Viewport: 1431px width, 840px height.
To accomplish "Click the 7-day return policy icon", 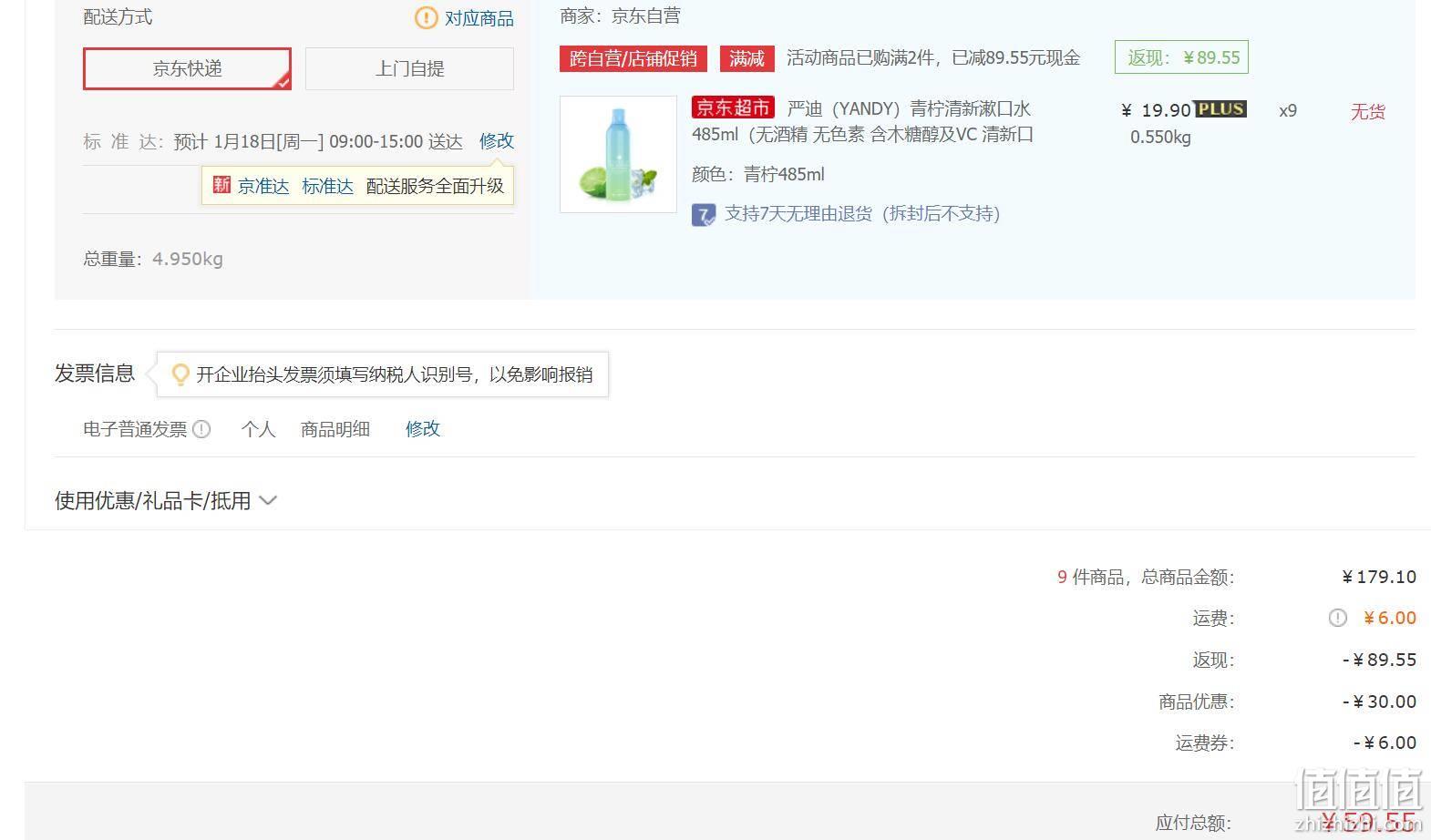I will point(704,215).
